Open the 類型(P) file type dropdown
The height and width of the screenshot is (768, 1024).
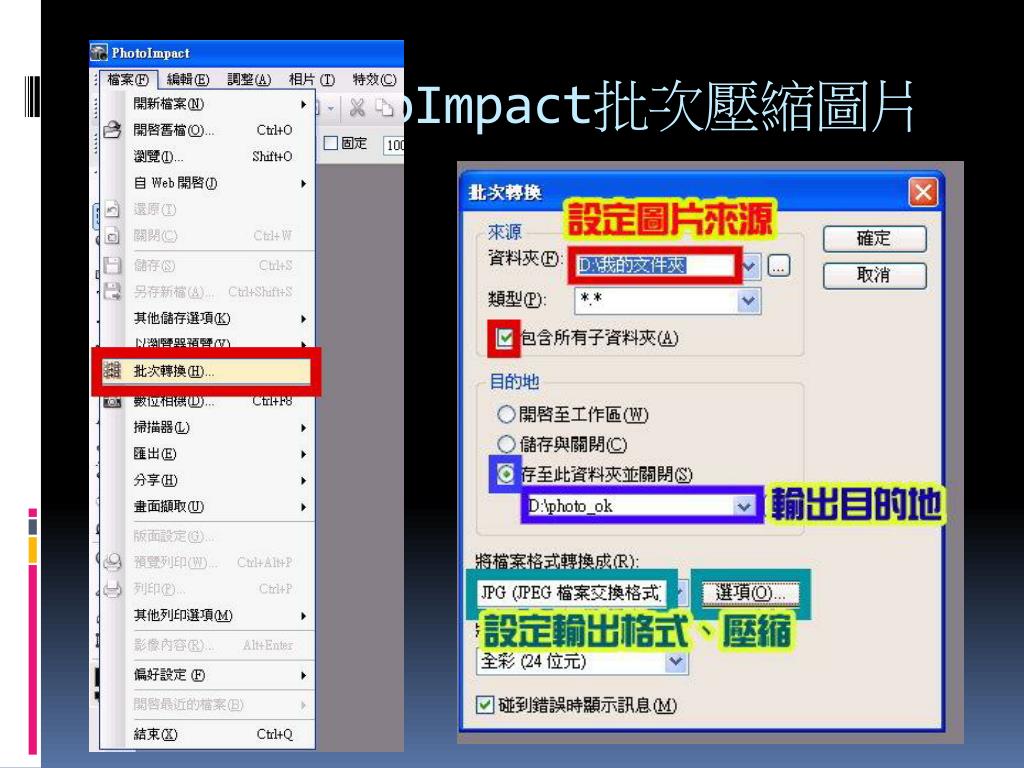click(x=748, y=301)
